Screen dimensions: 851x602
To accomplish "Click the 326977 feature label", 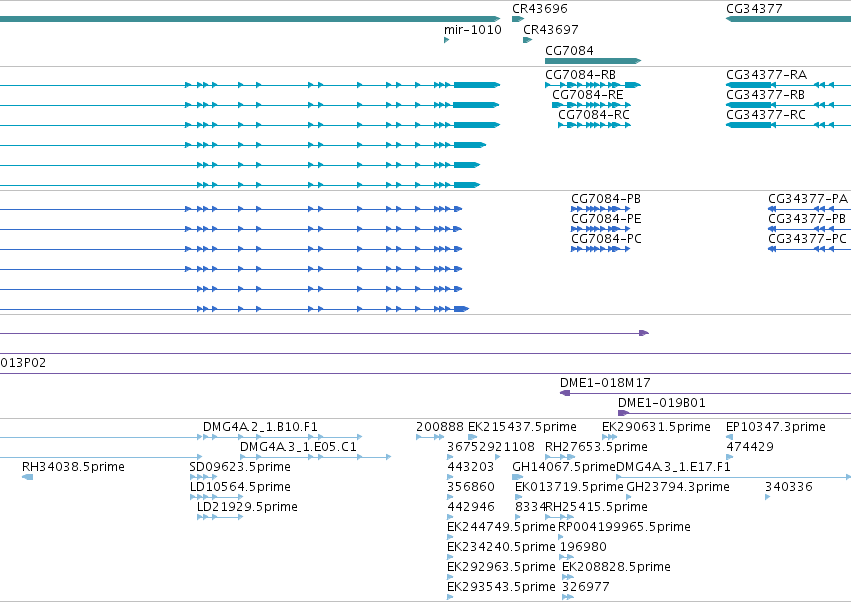I will 586,588.
